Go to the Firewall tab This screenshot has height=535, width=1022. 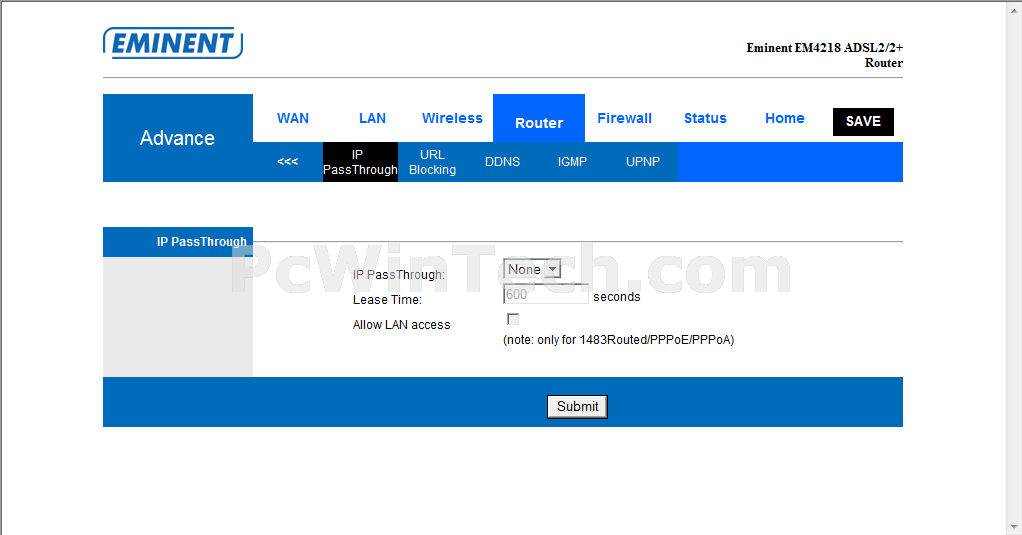coord(624,118)
